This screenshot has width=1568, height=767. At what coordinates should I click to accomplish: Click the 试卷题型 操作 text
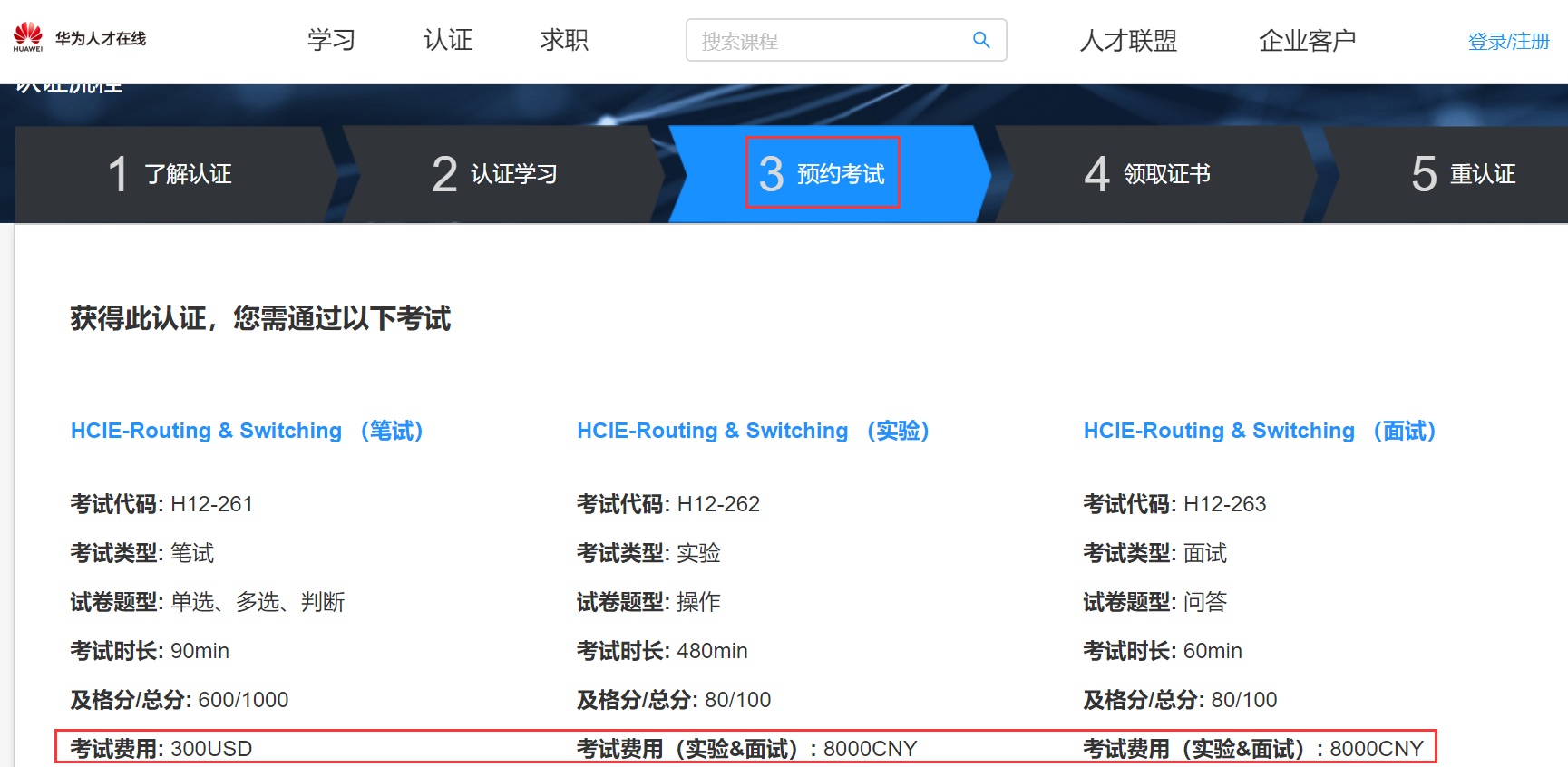[648, 602]
